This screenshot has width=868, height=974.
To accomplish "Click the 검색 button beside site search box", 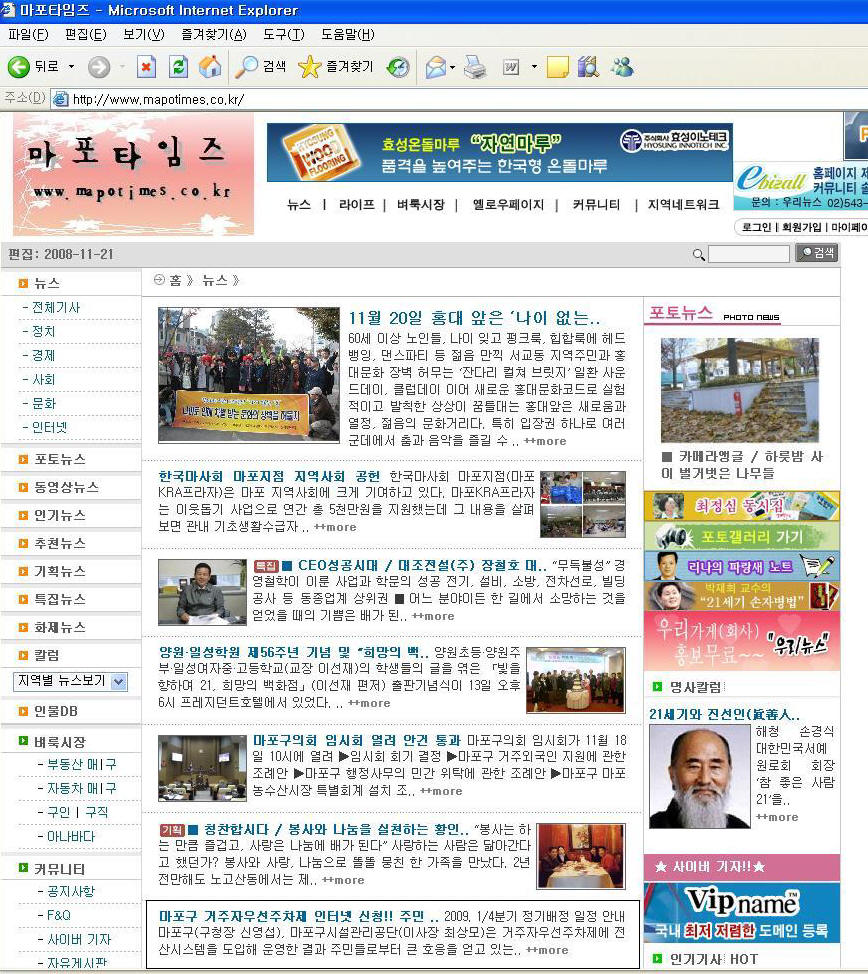I will [x=817, y=253].
